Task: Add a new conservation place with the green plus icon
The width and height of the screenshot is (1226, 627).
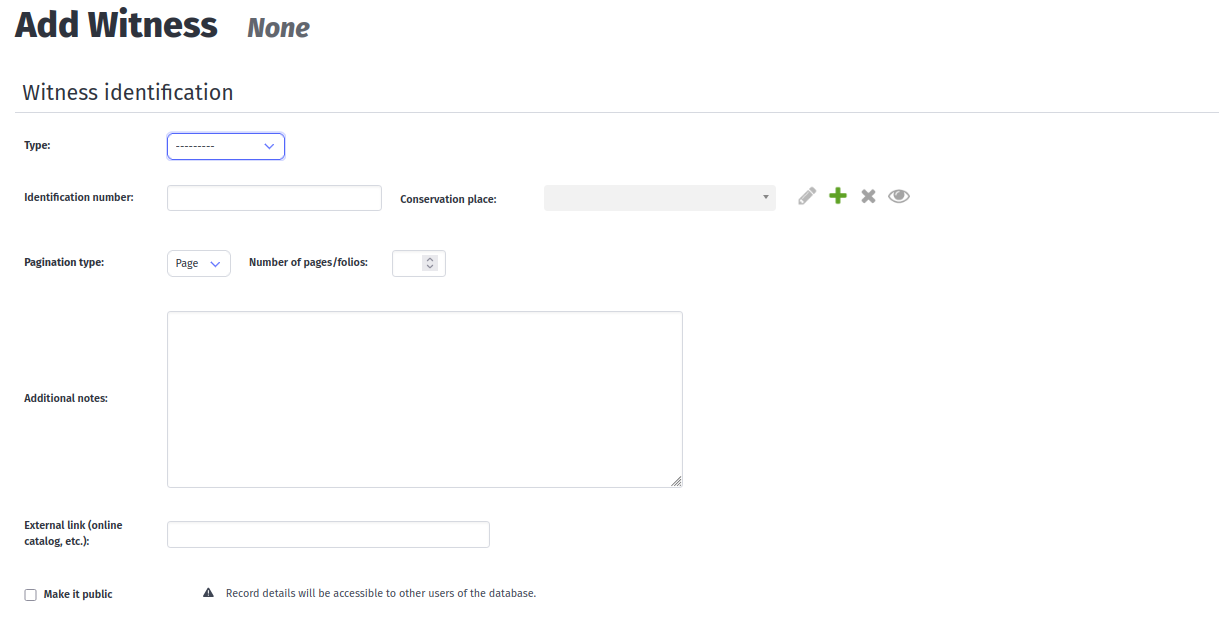Action: point(837,196)
